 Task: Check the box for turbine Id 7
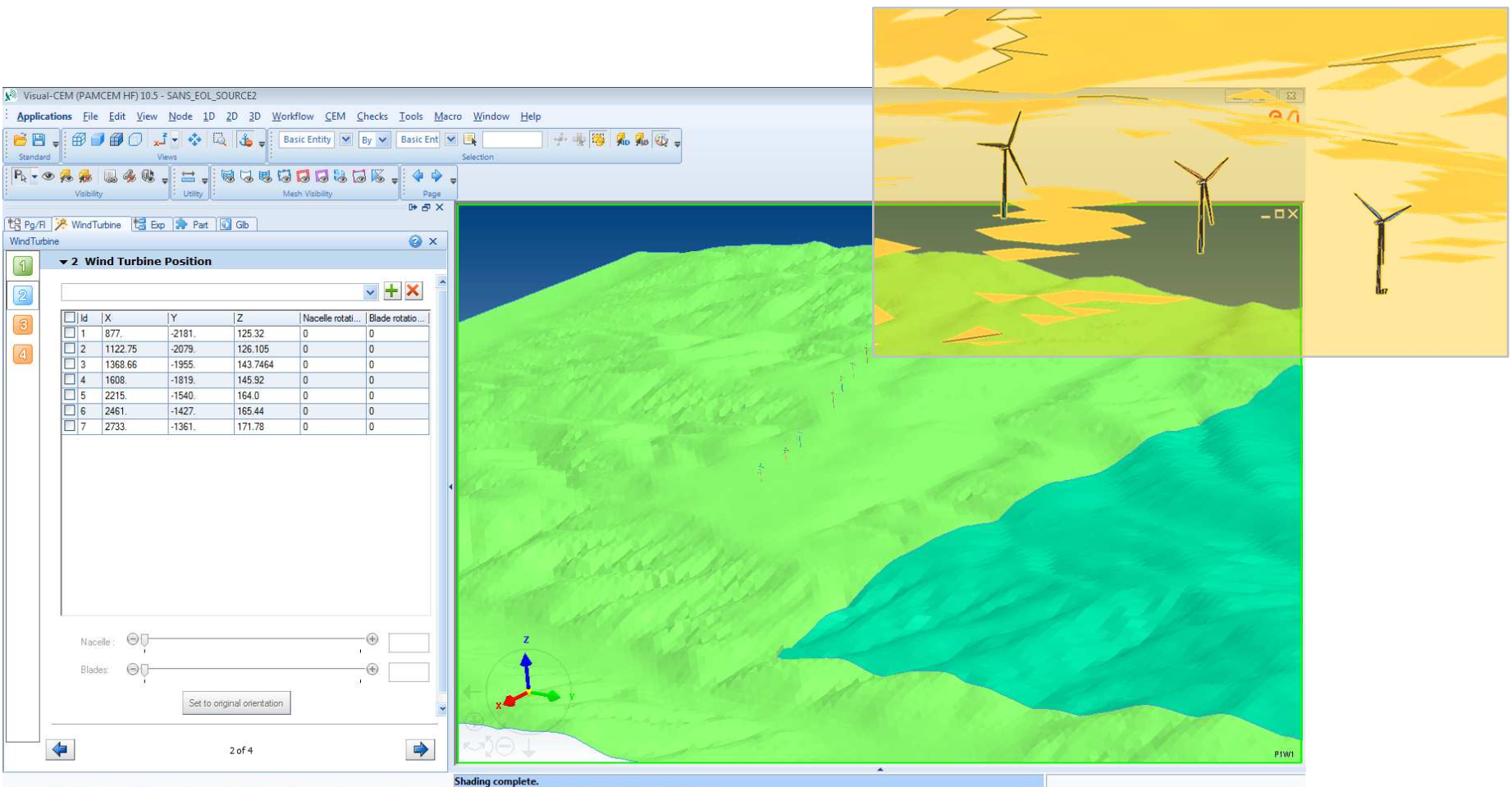(x=70, y=426)
